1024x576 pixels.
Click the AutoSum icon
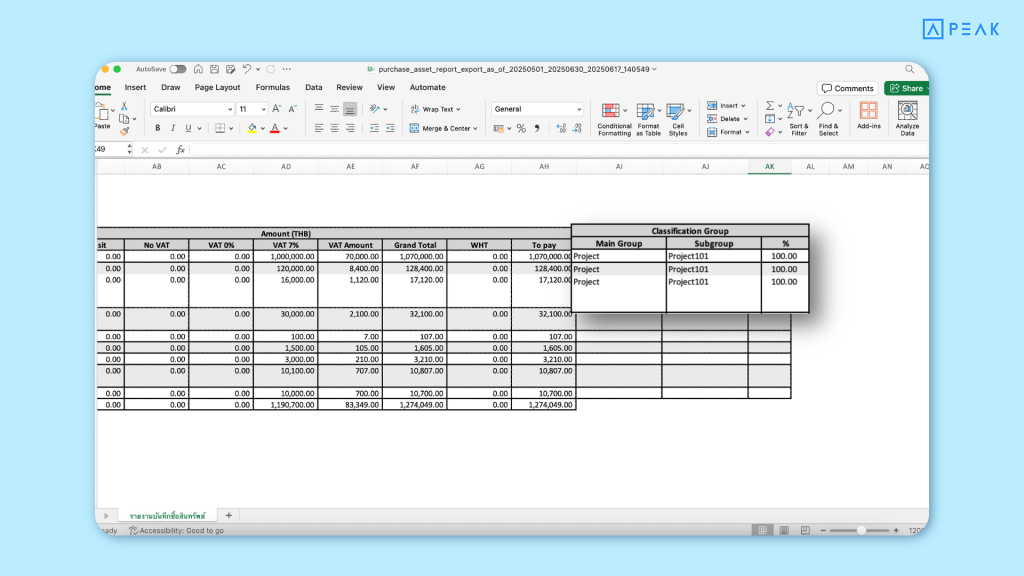tap(768, 104)
